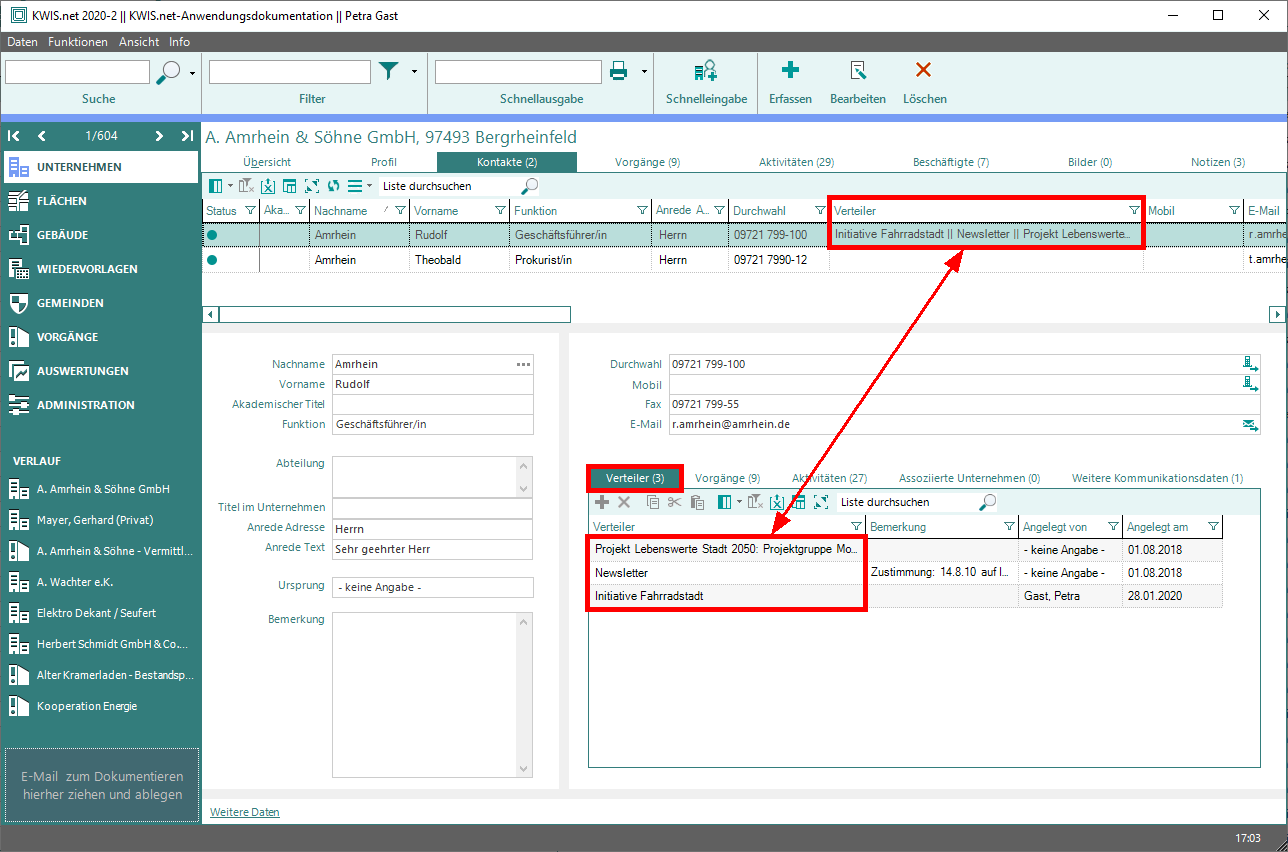Open the Weitere Kommunikationsdaten (1) sub-tab
The width and height of the screenshot is (1288, 852).
point(1158,478)
